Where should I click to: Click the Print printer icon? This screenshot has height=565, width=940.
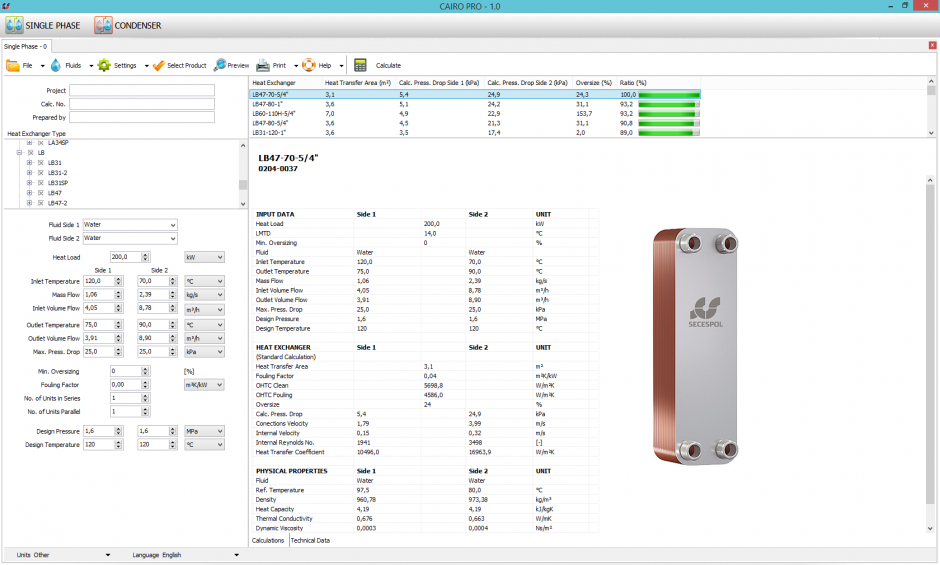(263, 65)
